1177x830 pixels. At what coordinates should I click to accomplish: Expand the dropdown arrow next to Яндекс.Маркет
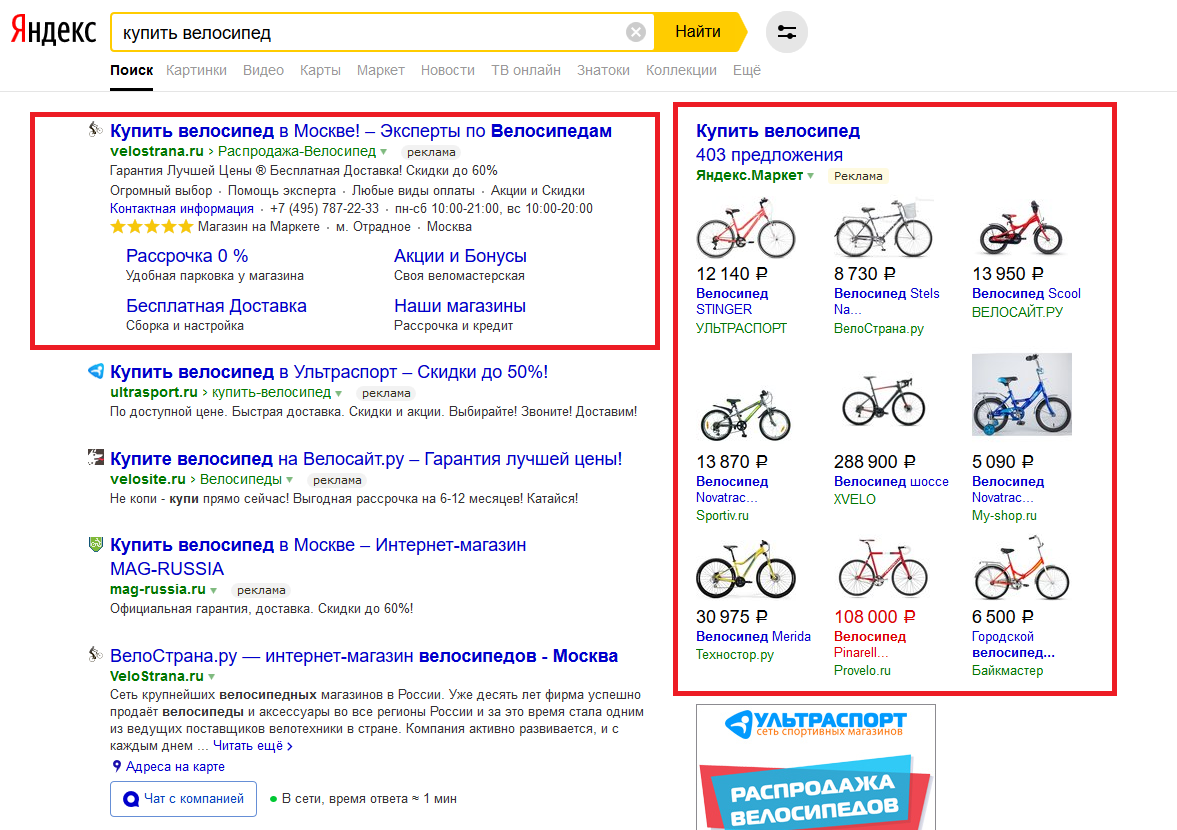click(x=811, y=176)
